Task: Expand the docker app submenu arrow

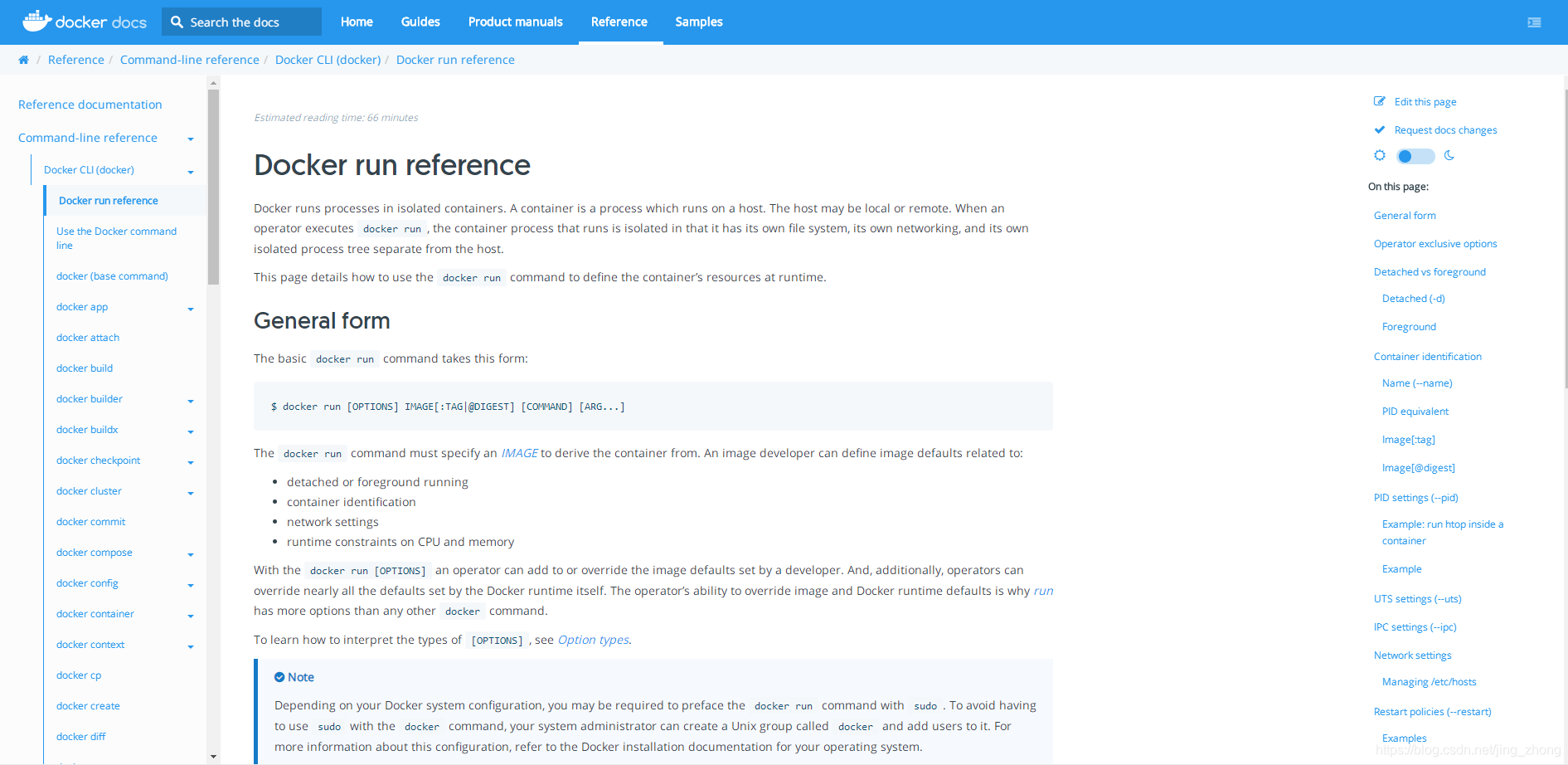Action: pos(191,309)
